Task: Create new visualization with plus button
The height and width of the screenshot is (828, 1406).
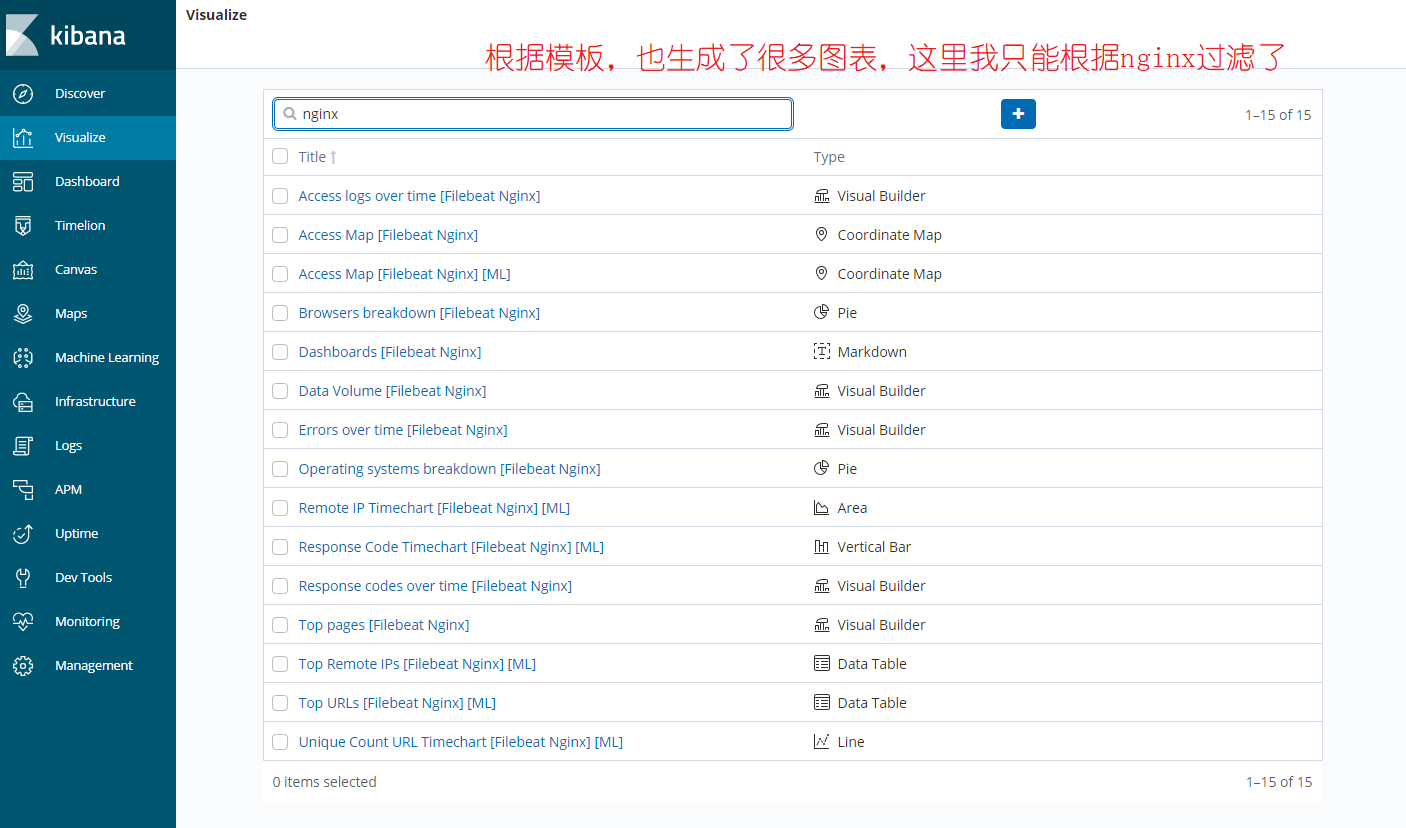Action: [1018, 114]
